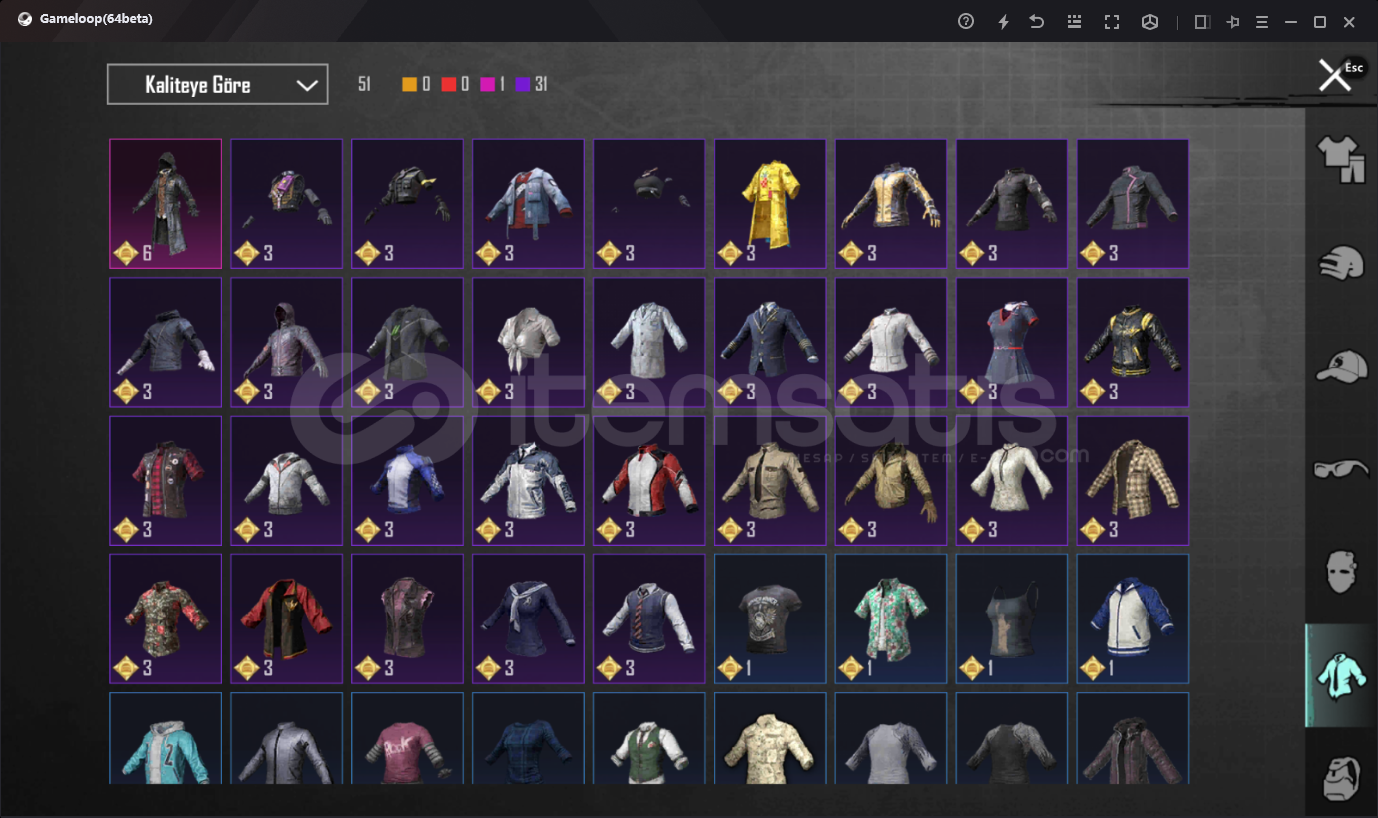The width and height of the screenshot is (1378, 818).
Task: Open the glasses category in the sidebar
Action: (1341, 468)
